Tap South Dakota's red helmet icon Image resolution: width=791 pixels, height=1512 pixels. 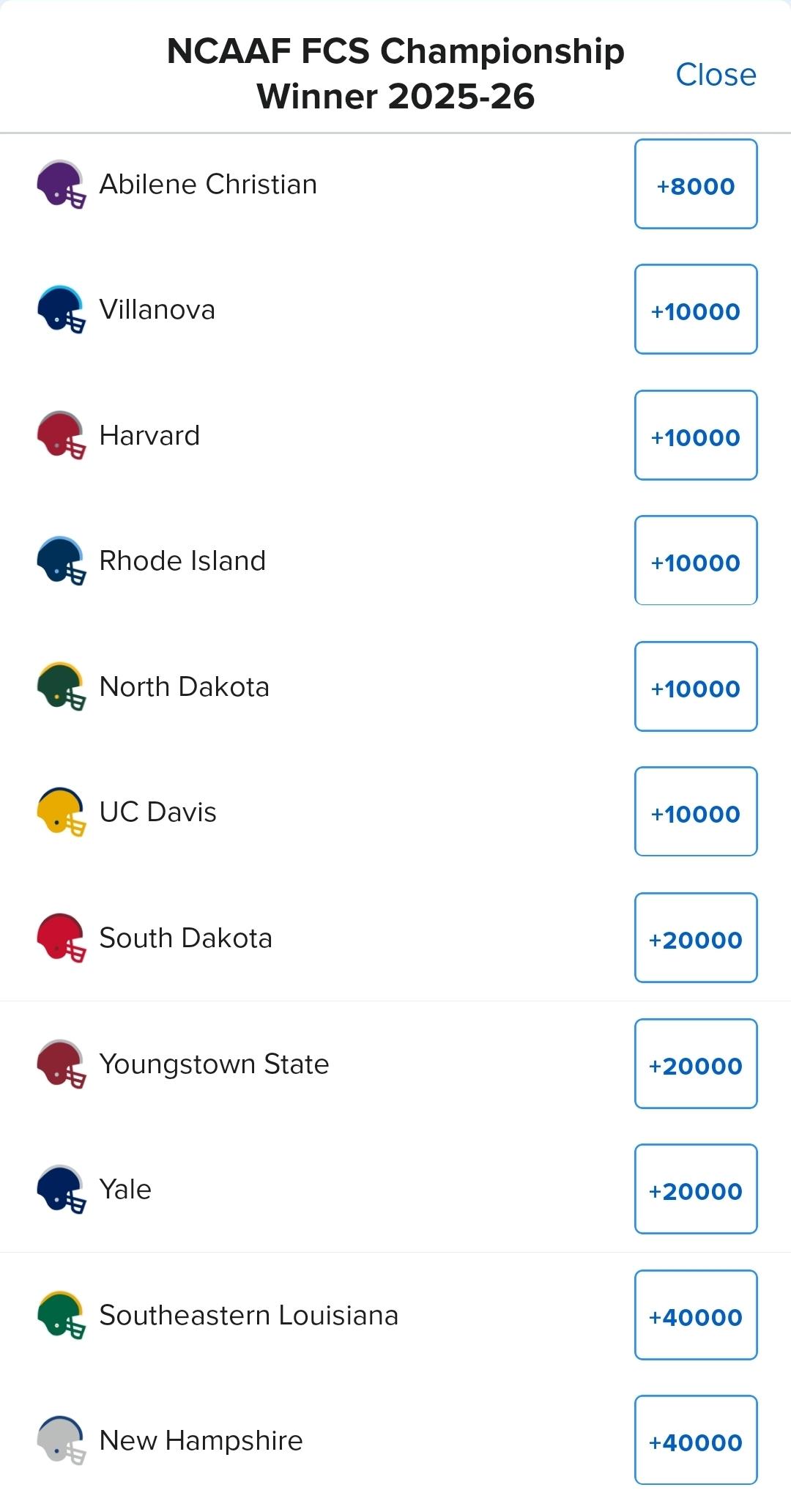click(61, 938)
